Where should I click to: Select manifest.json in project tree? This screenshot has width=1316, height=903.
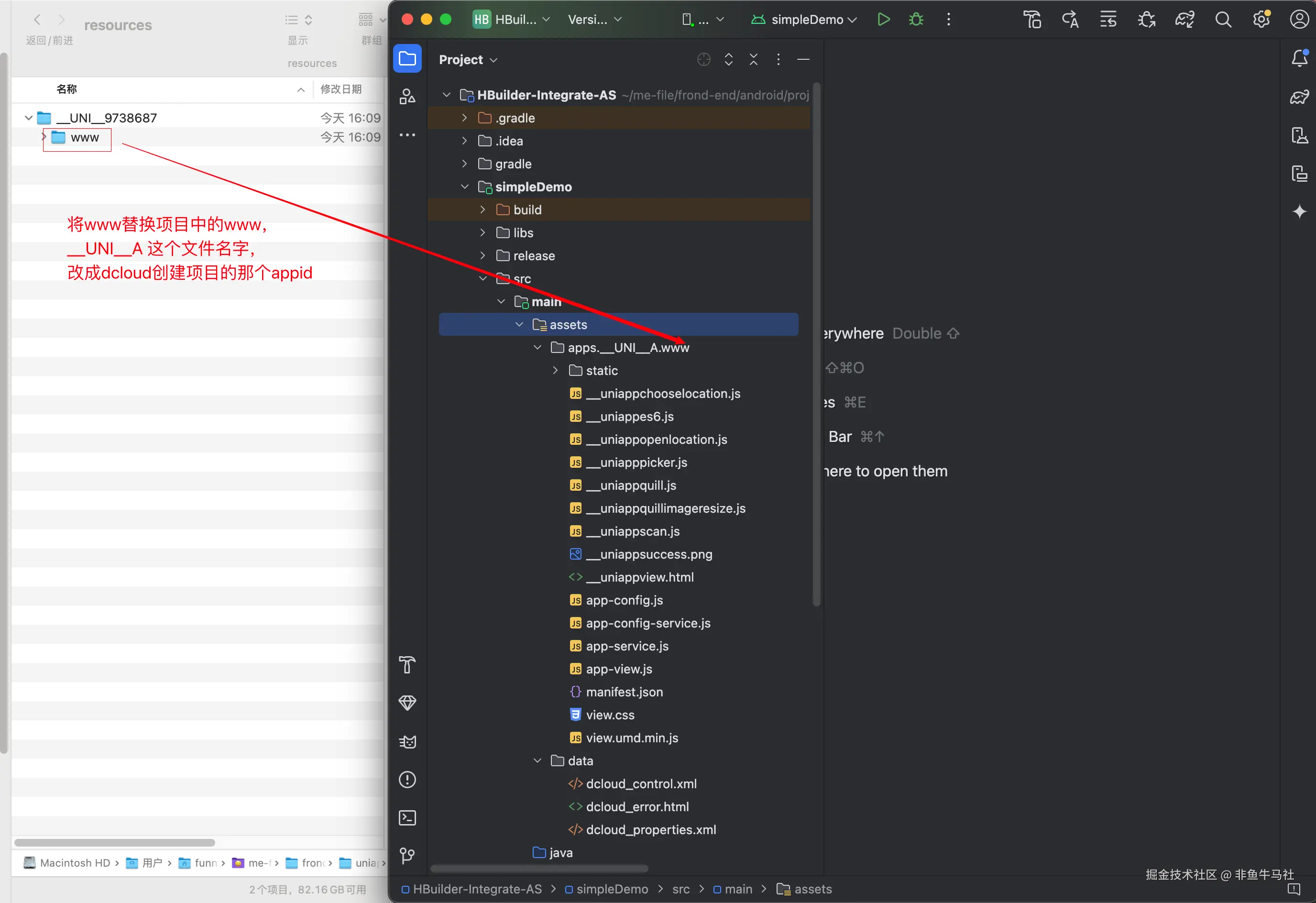click(x=624, y=692)
